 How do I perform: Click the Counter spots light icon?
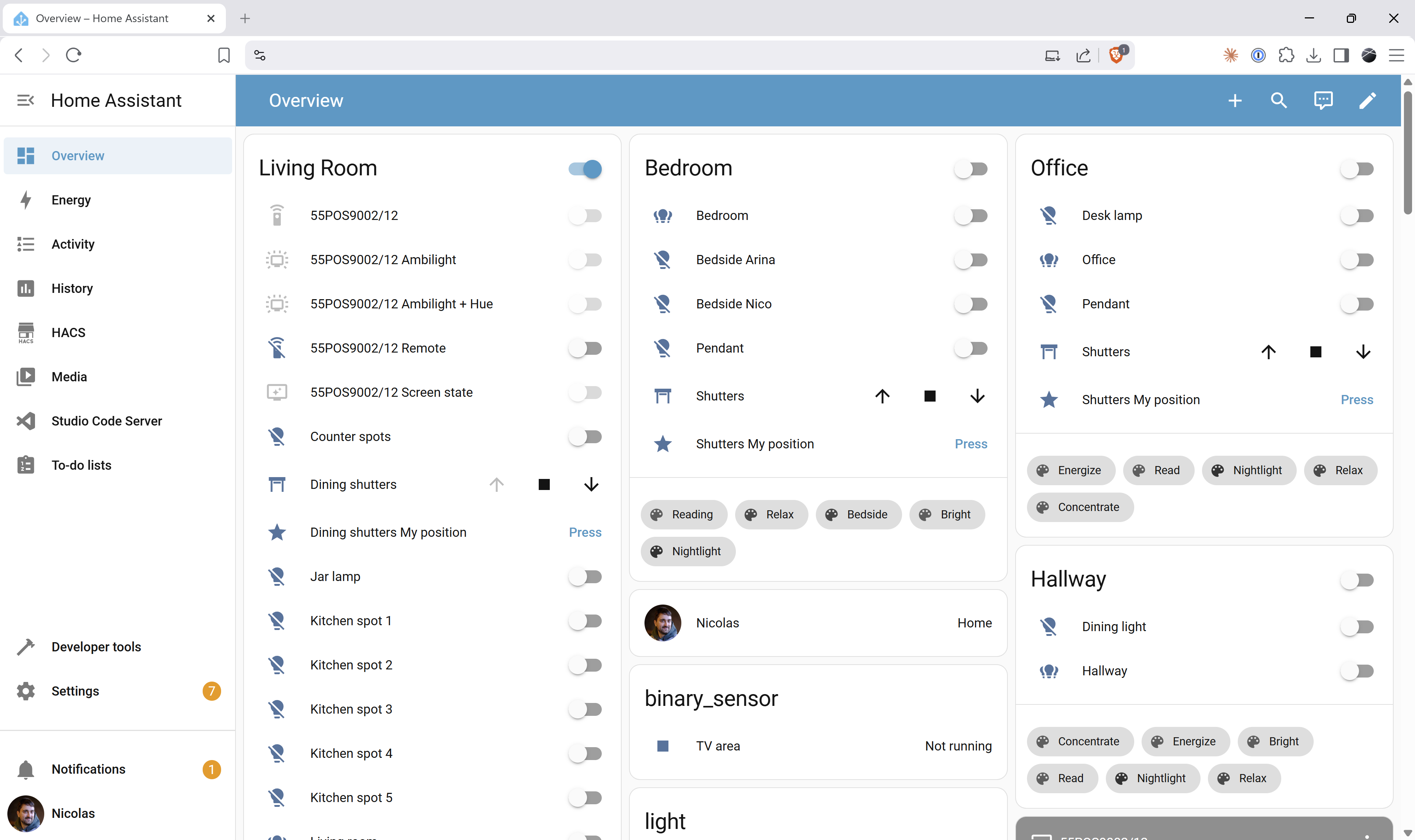[x=277, y=437]
